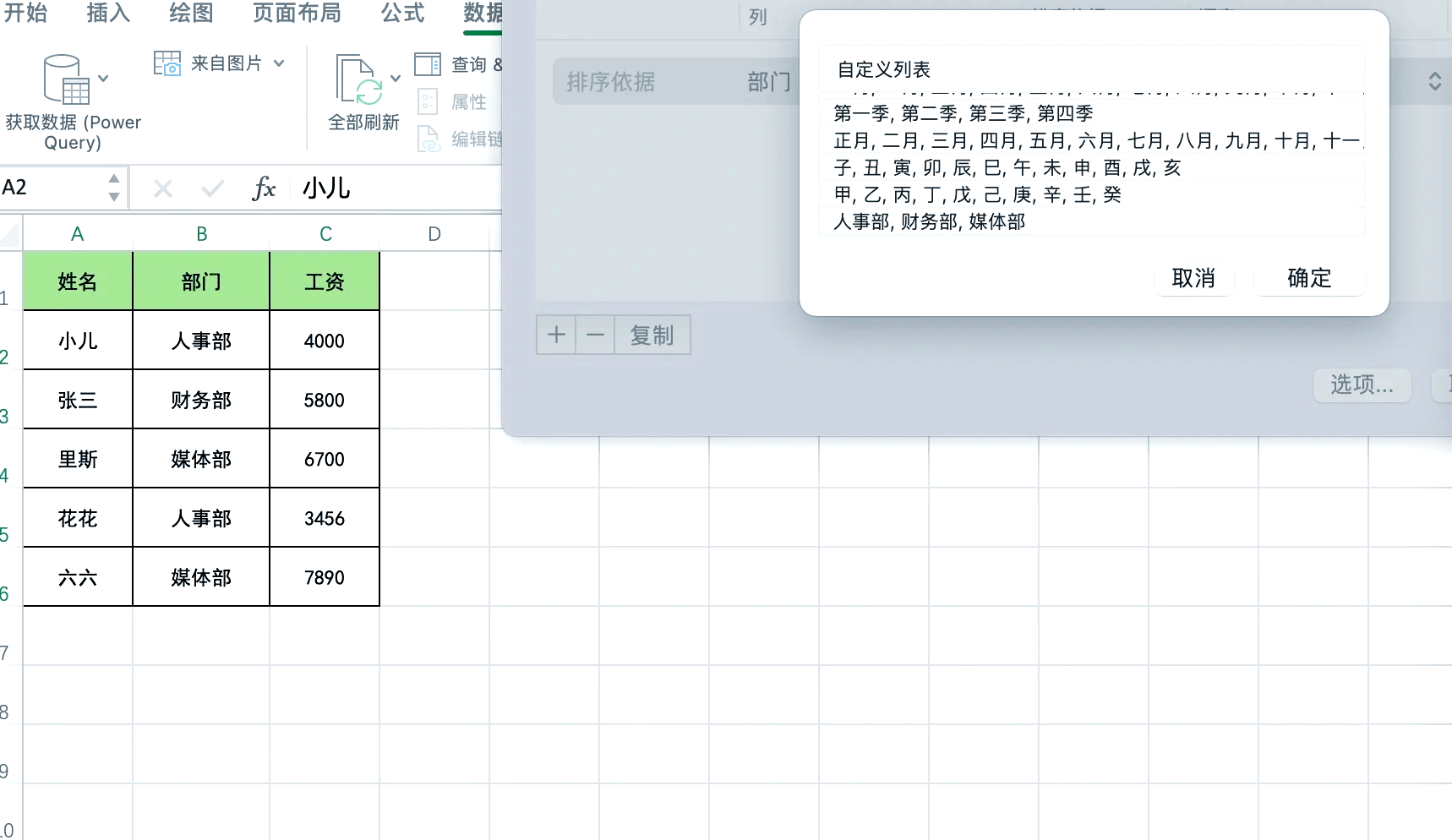Click the 属性 (Properties) icon

click(429, 101)
